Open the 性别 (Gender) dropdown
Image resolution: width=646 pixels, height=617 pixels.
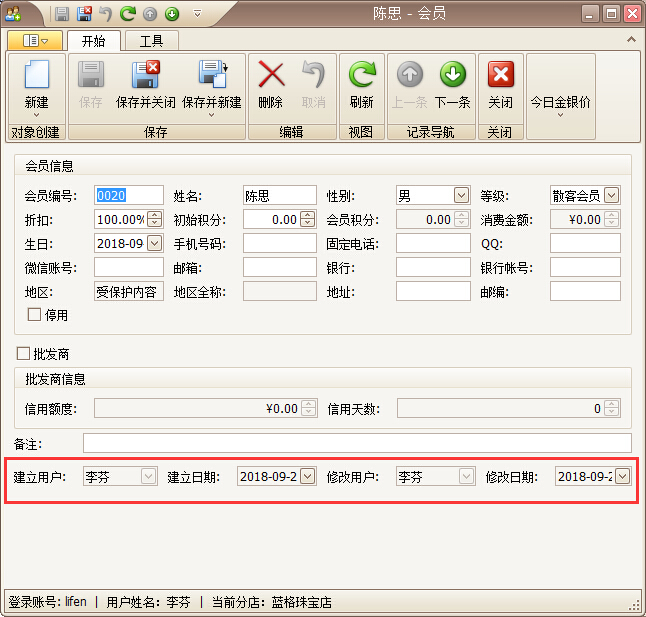(461, 195)
